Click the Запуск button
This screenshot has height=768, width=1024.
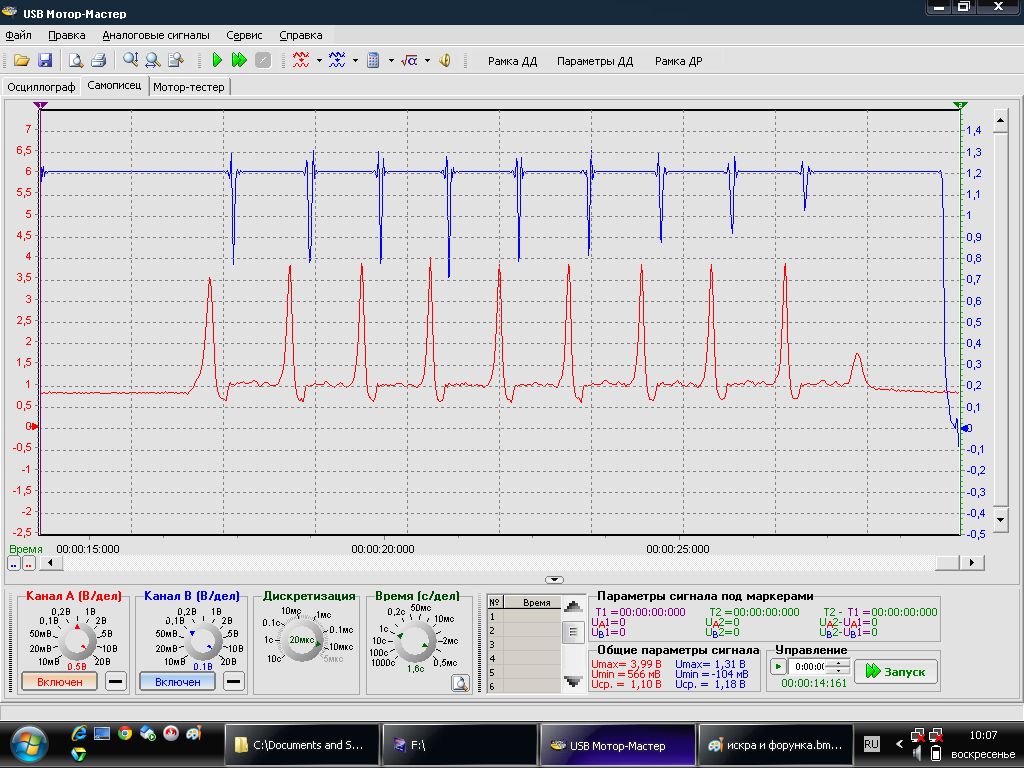(x=897, y=671)
